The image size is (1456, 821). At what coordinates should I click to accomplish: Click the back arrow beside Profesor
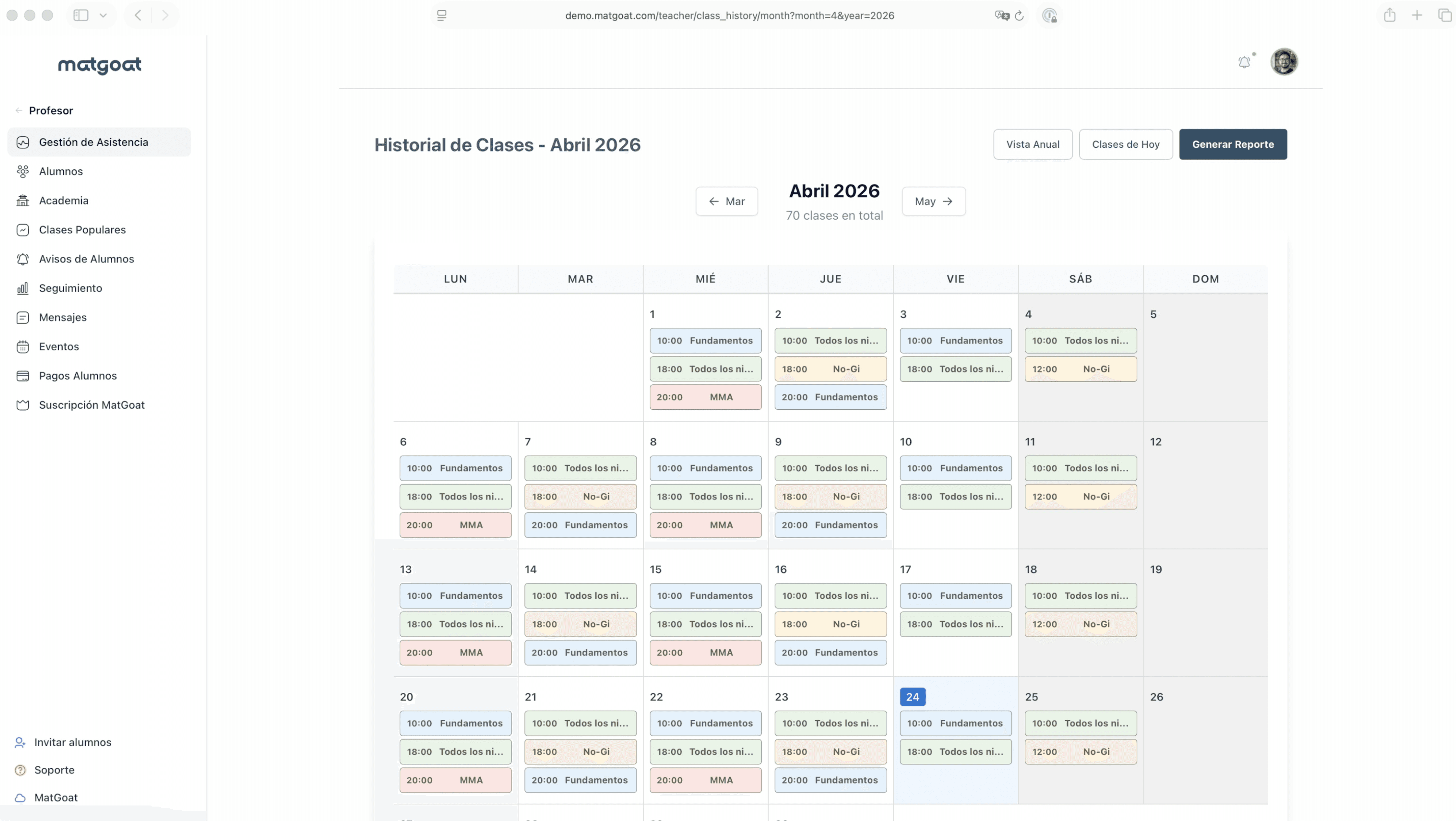19,111
